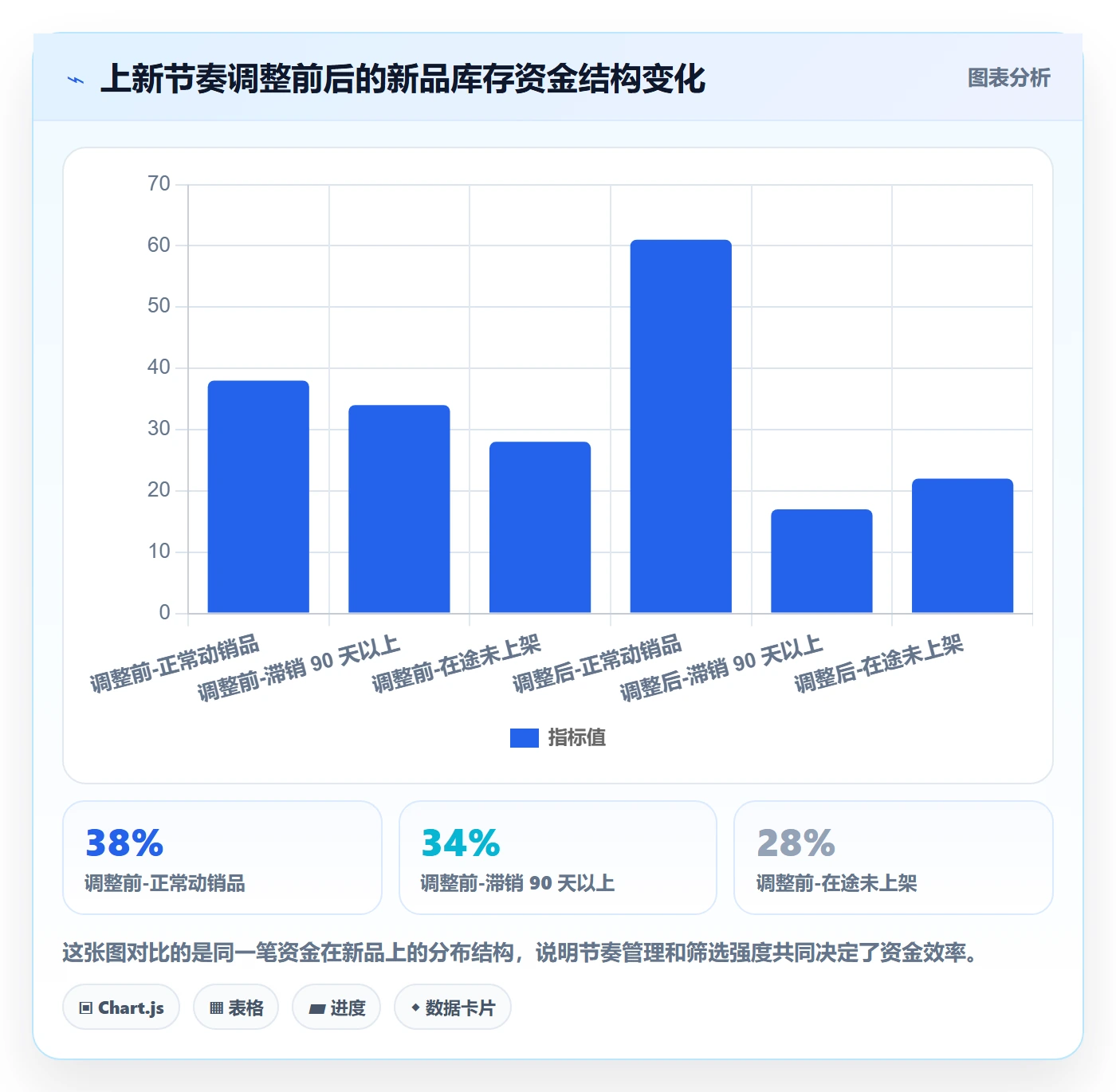Click the bar icon in 进度 chip
The height and width of the screenshot is (1092, 1116).
[x=316, y=1009]
